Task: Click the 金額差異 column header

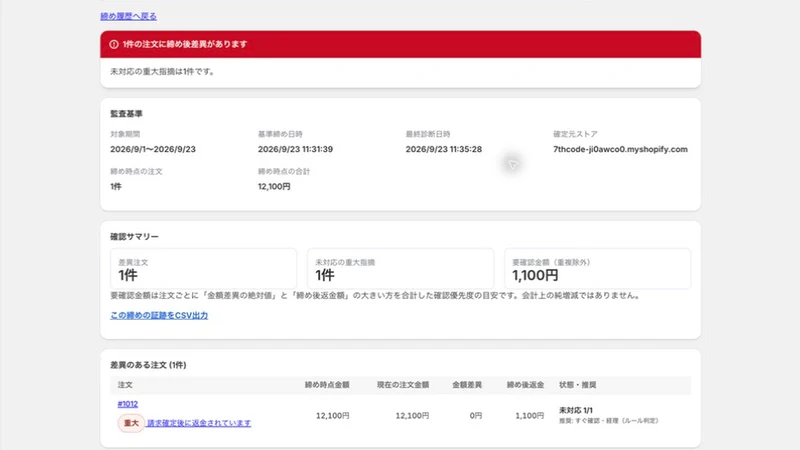Action: point(467,385)
